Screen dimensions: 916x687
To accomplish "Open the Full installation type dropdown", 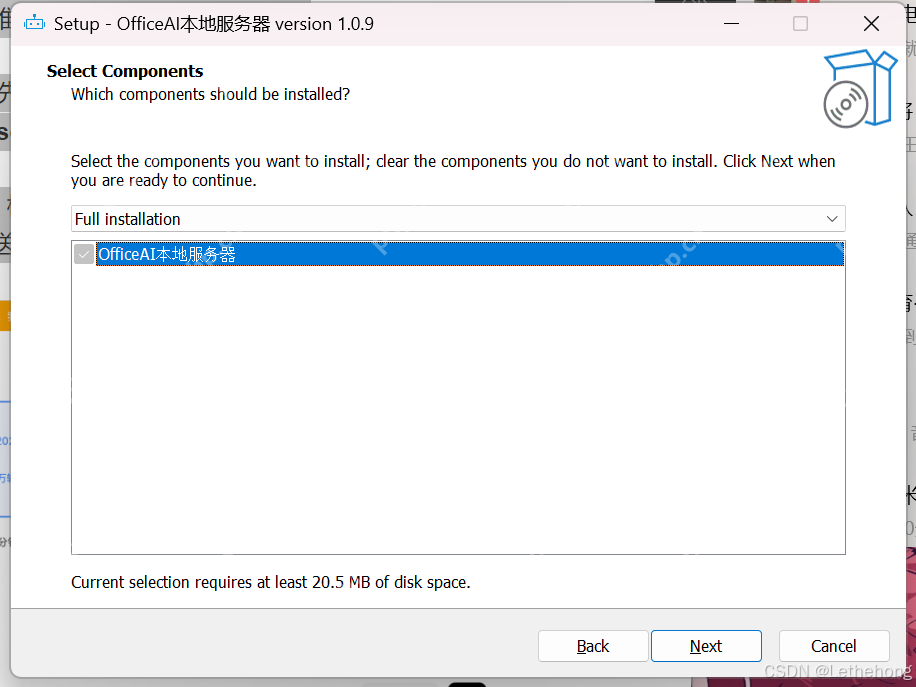I will (458, 219).
